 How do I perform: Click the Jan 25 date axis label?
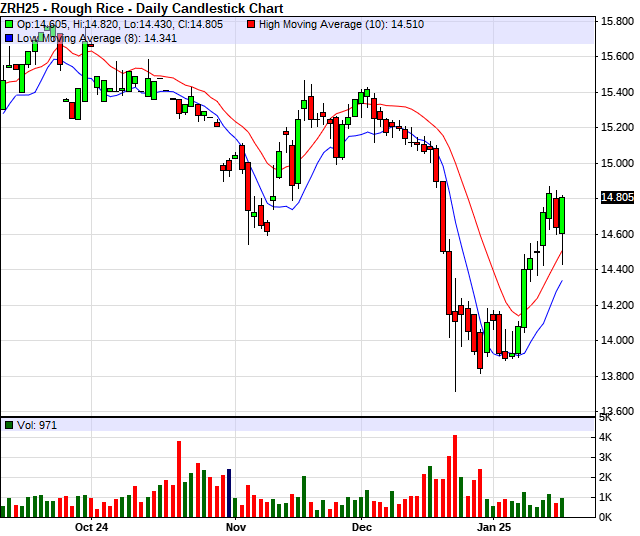[493, 526]
